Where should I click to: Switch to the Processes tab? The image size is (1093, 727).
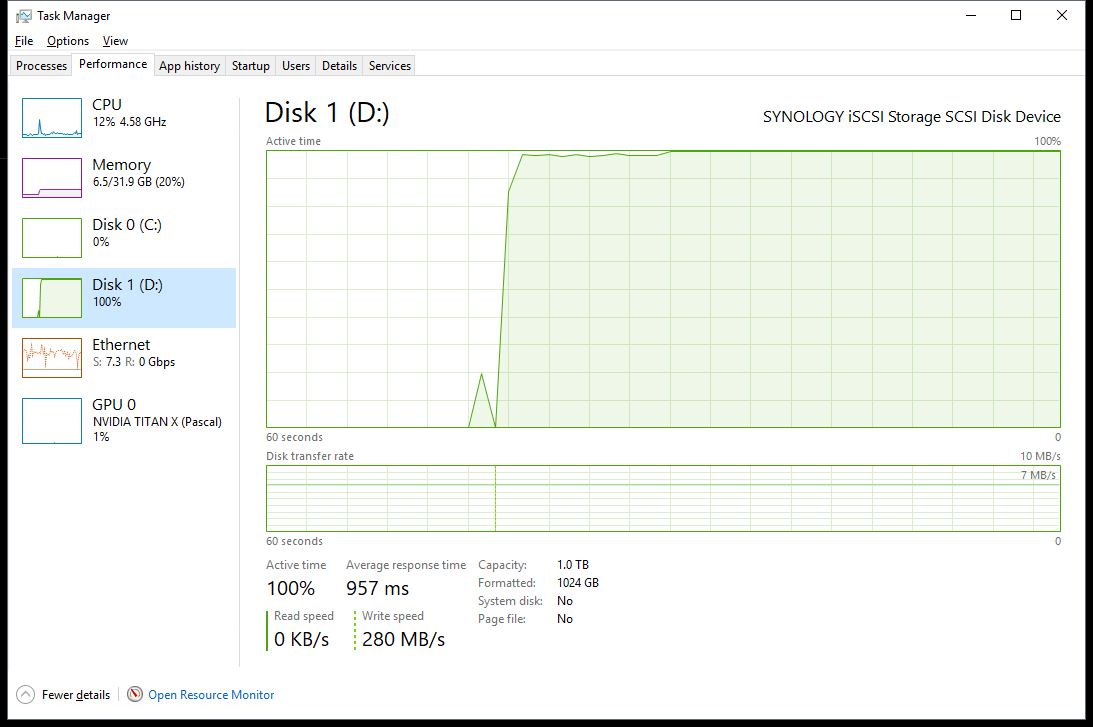coord(42,66)
